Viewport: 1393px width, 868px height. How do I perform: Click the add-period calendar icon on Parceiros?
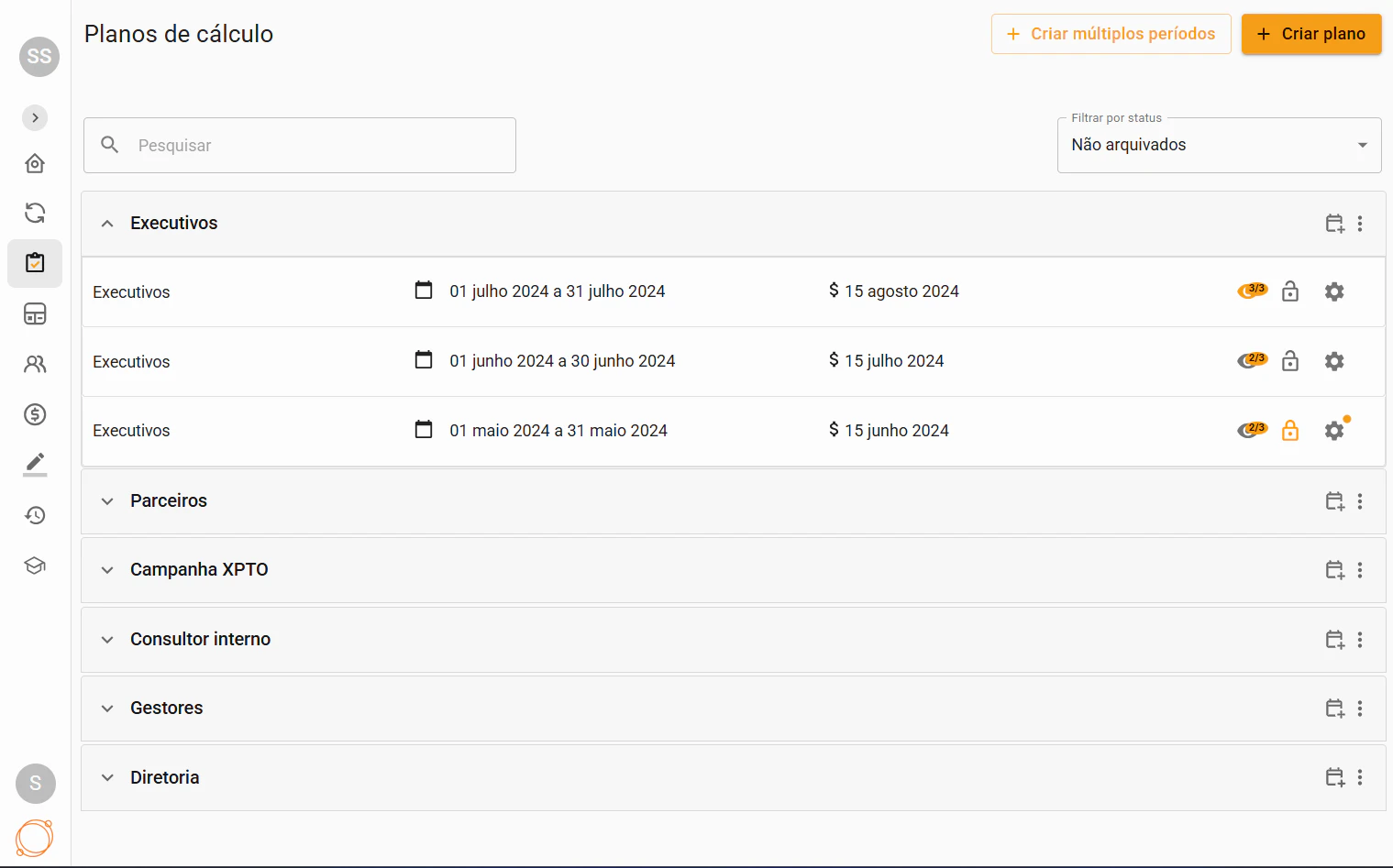click(1334, 501)
